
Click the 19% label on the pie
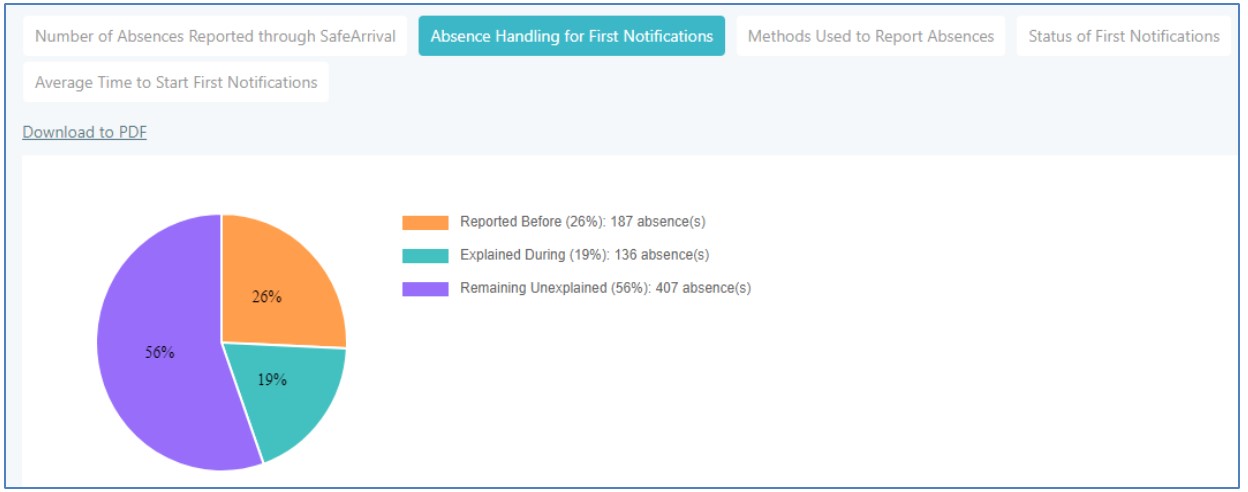(x=272, y=380)
